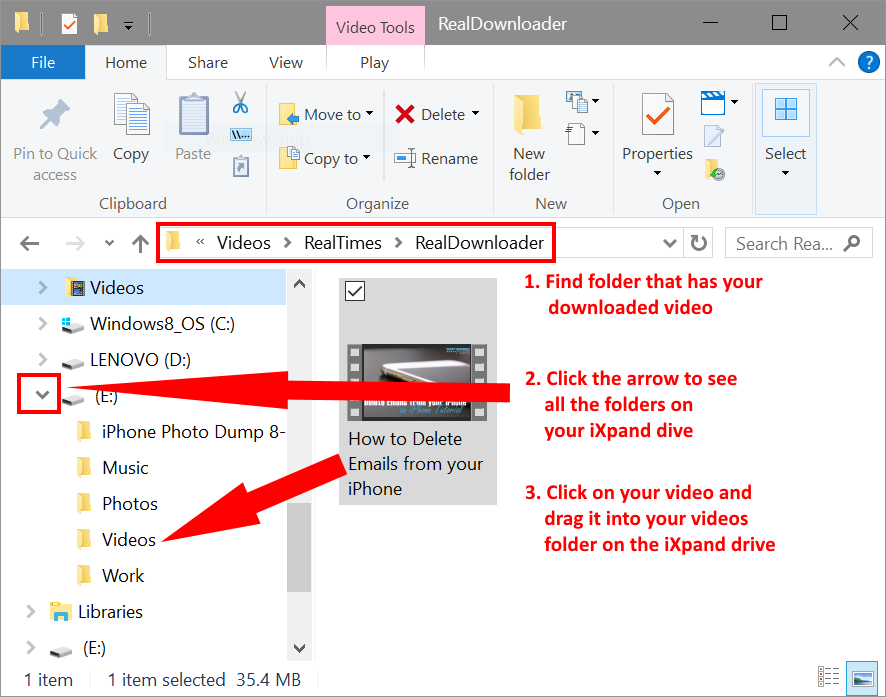Click the Paste shortcut icon

[241, 167]
